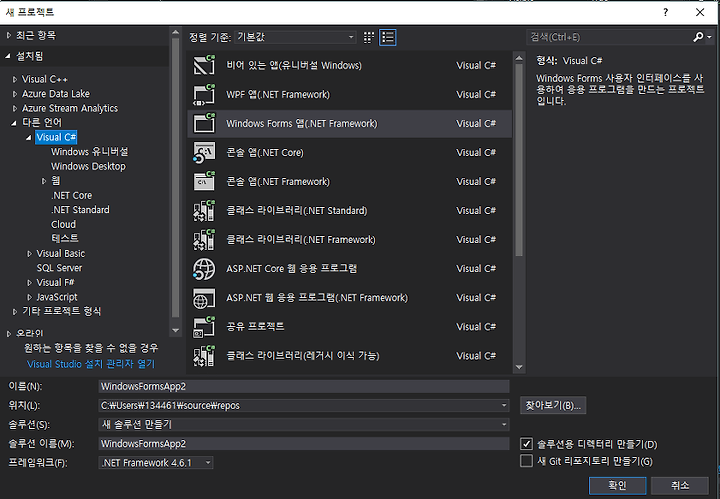Expand the 온라인 section
720x499 pixels.
(8, 333)
